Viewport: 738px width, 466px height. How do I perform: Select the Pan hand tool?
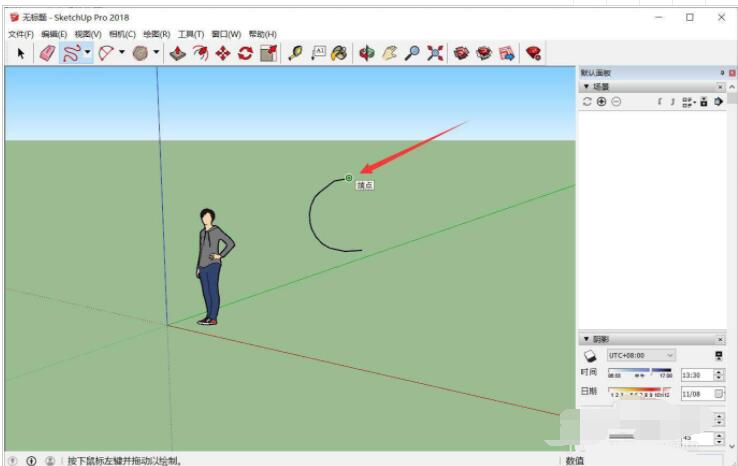(x=389, y=53)
